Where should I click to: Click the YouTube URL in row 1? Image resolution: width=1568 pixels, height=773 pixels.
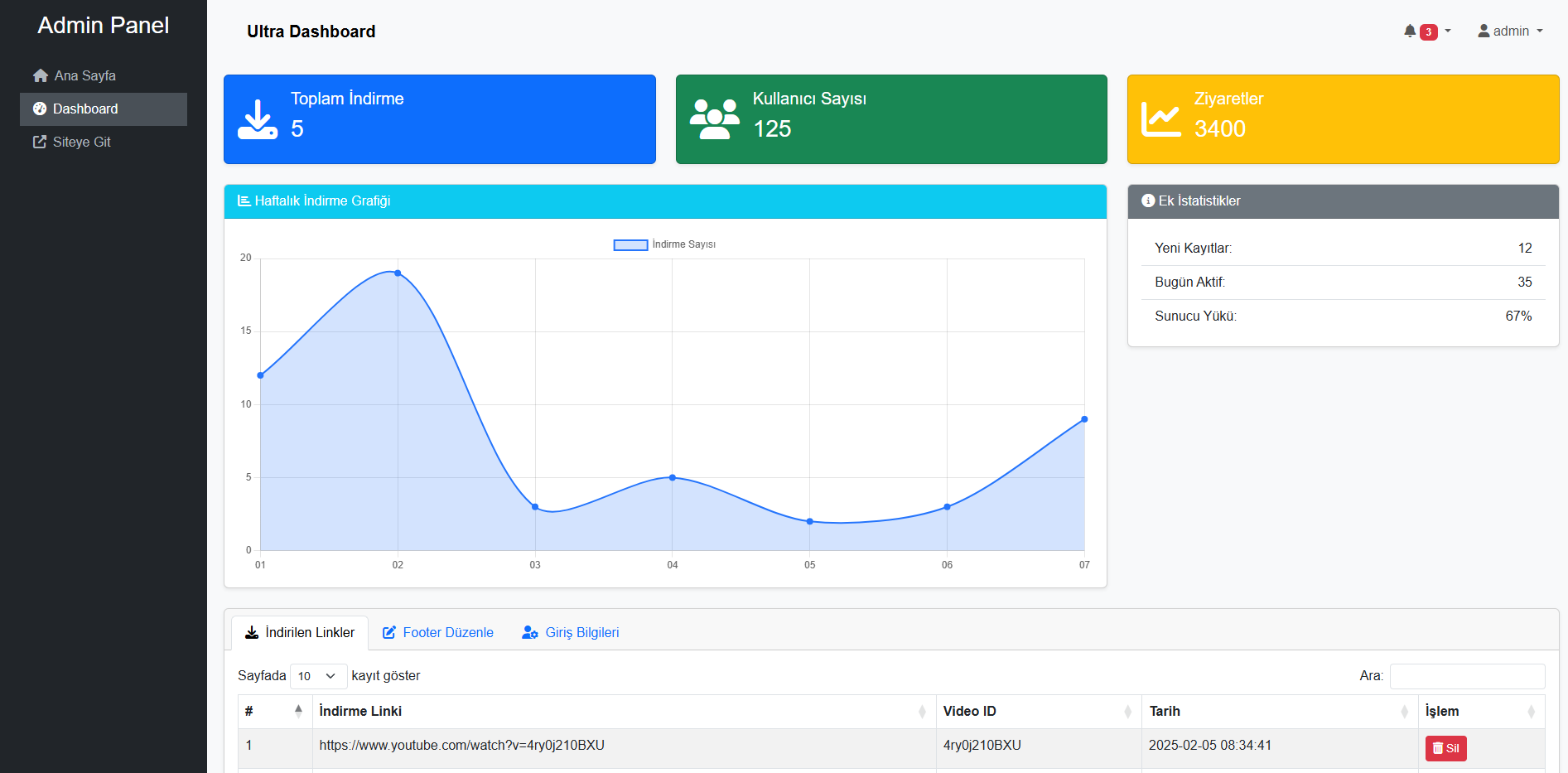click(x=462, y=745)
